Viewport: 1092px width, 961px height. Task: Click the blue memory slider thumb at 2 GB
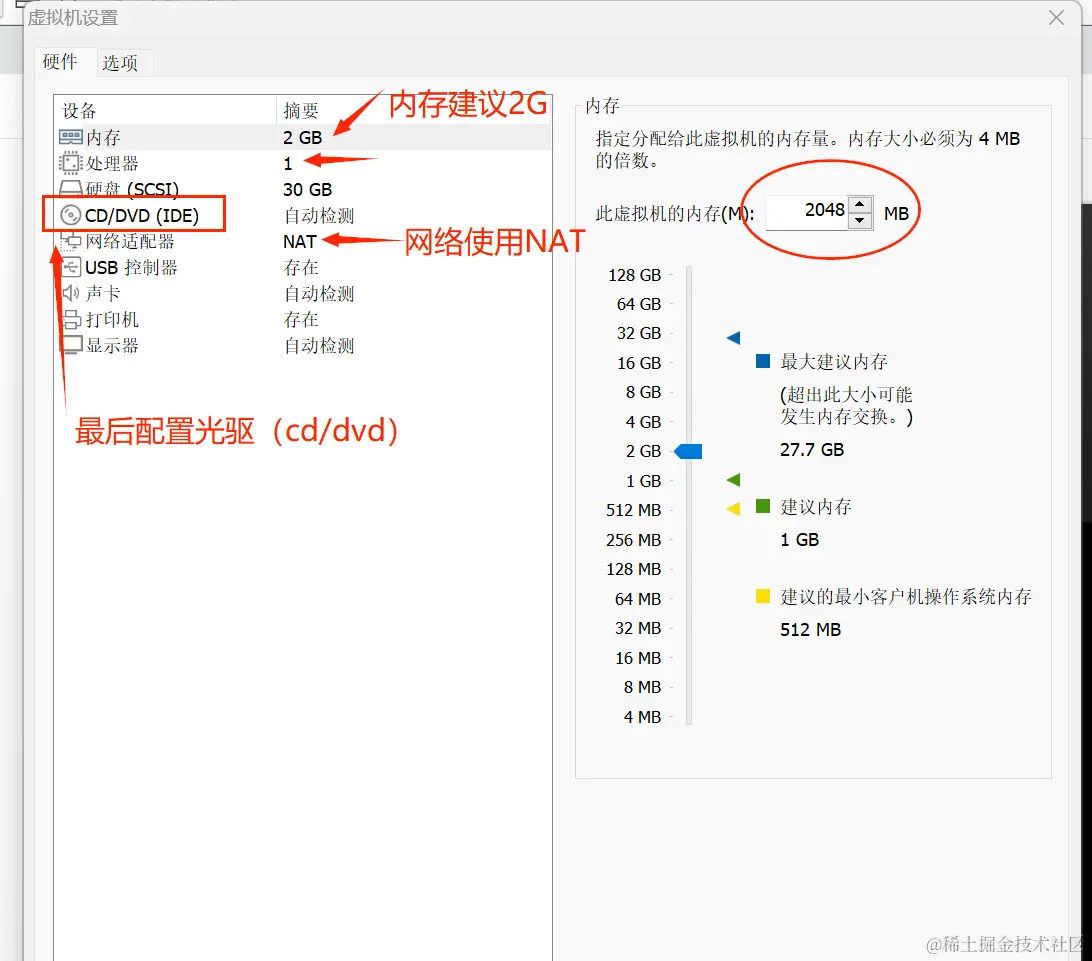688,451
